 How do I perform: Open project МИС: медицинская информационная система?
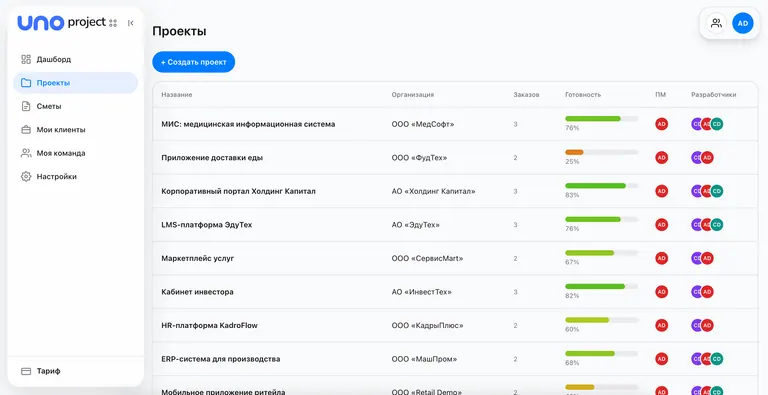pyautogui.click(x=248, y=124)
